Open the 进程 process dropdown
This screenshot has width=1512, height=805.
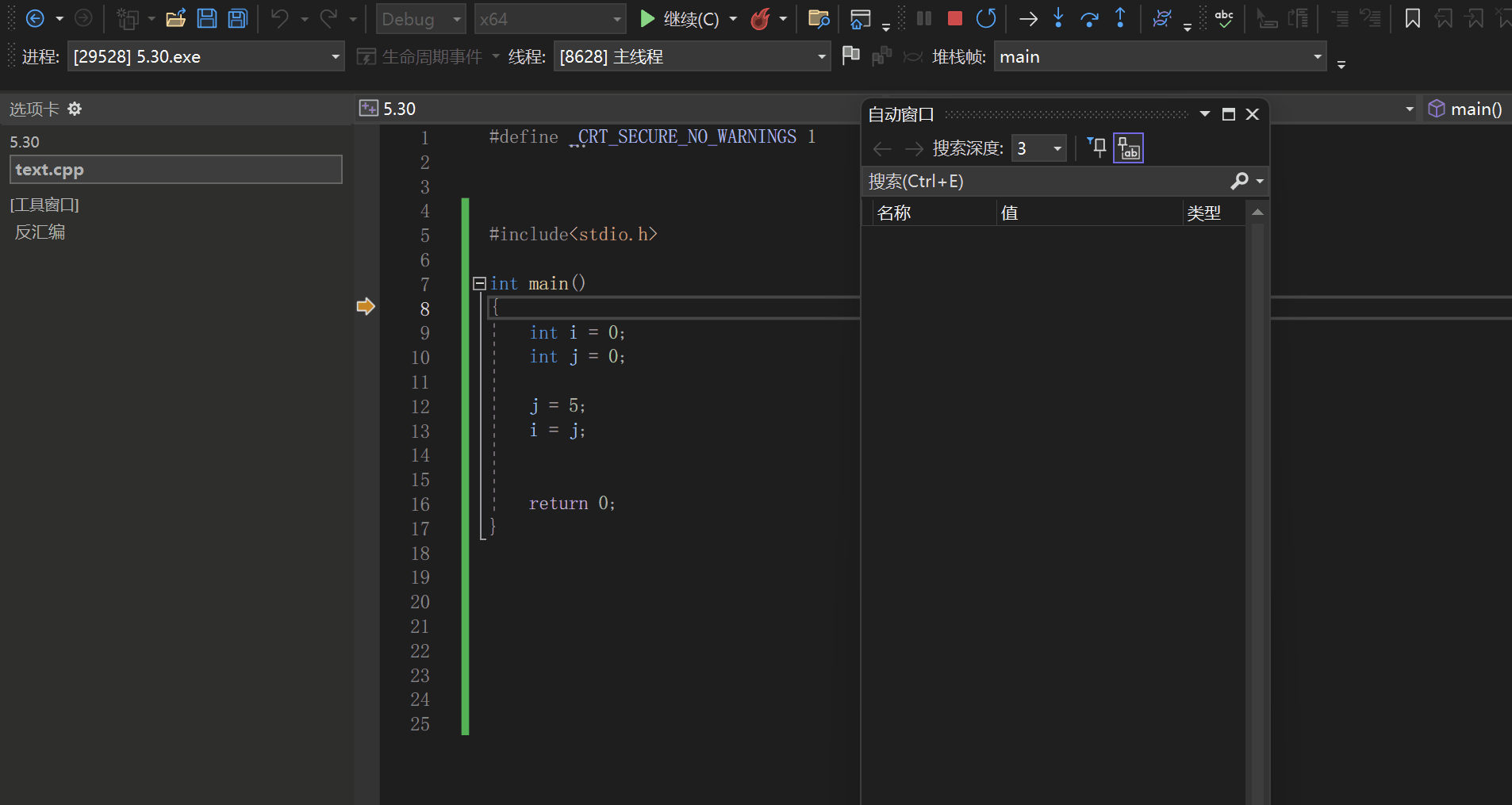205,56
